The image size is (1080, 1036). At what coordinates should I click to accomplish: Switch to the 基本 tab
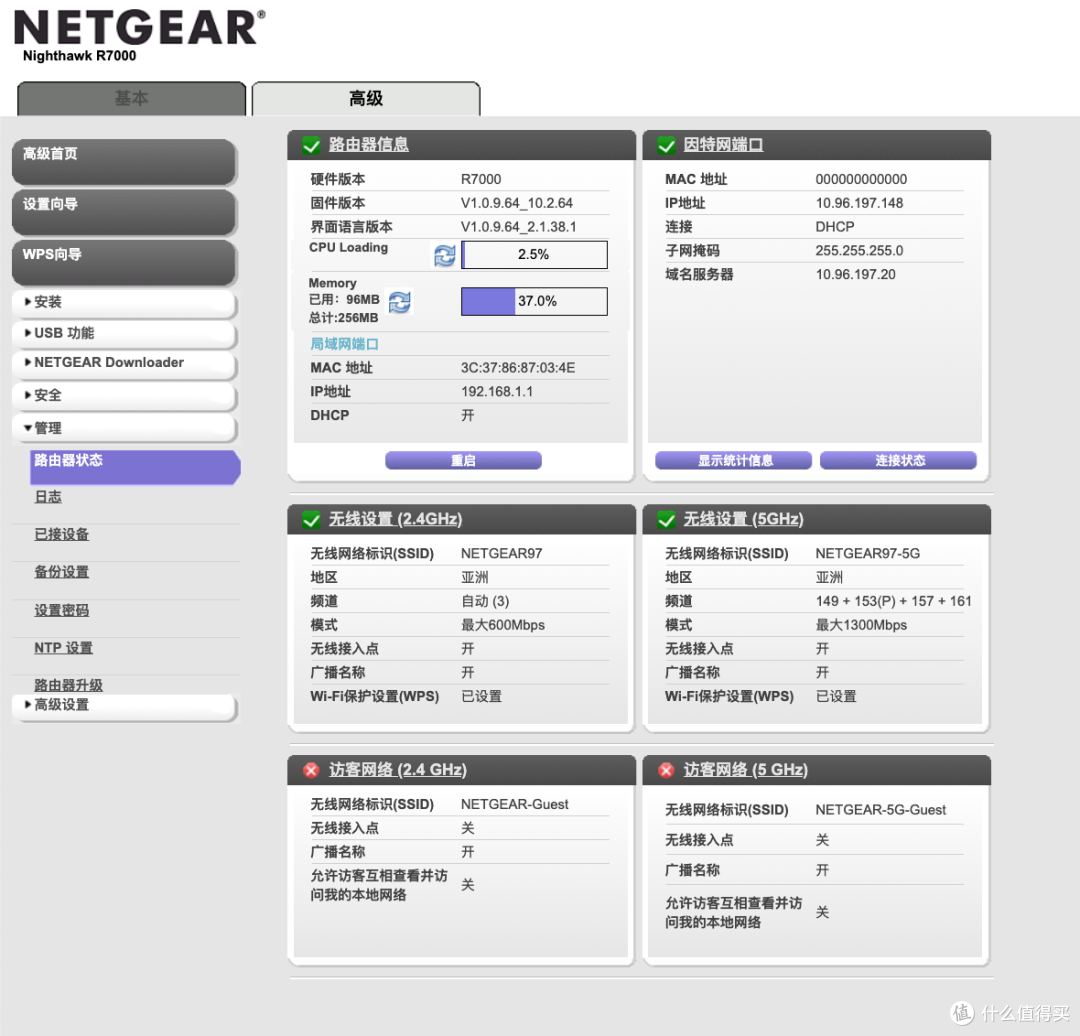pyautogui.click(x=132, y=99)
